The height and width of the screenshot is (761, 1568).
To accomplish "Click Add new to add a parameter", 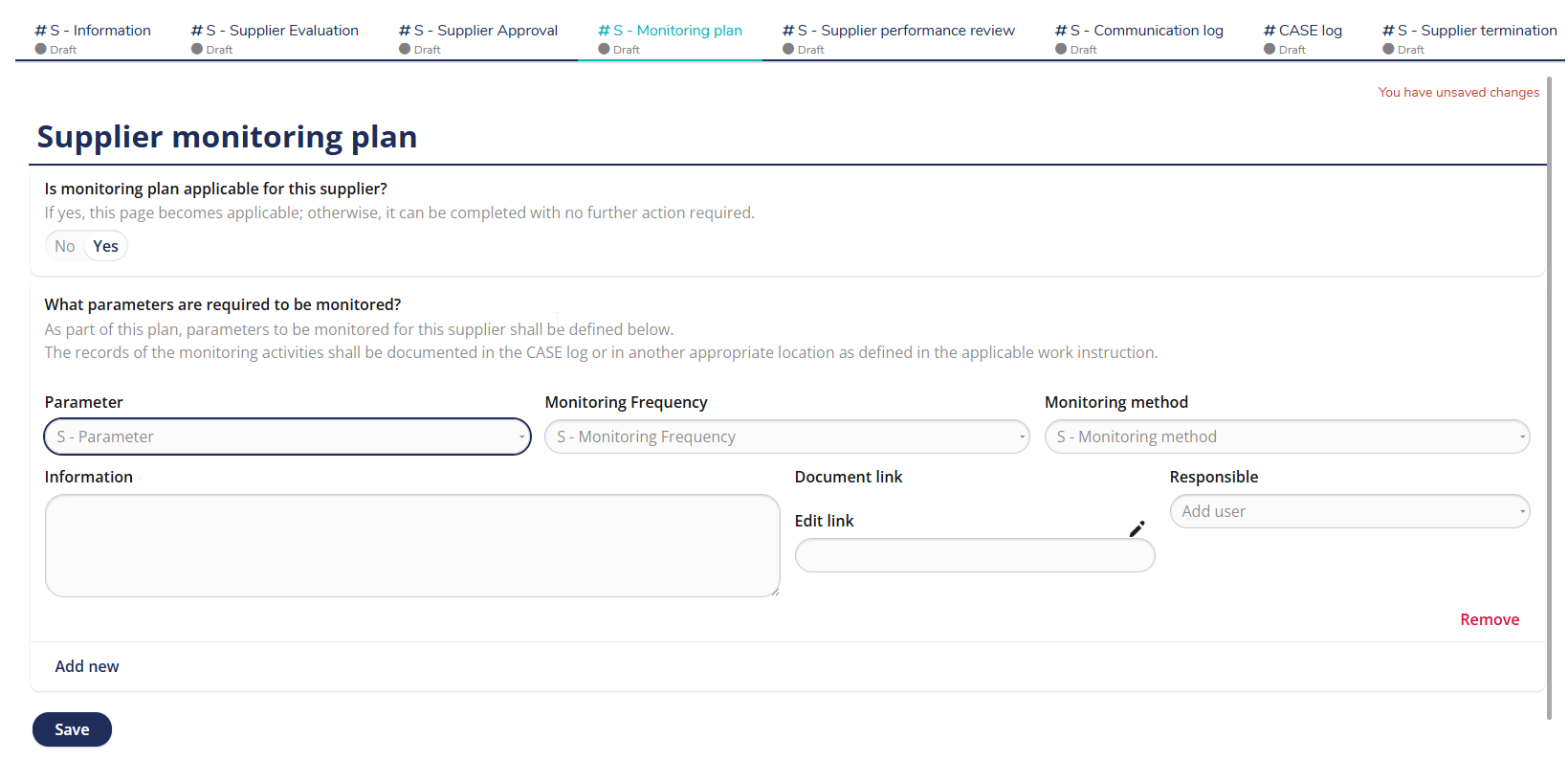I will click(x=87, y=666).
